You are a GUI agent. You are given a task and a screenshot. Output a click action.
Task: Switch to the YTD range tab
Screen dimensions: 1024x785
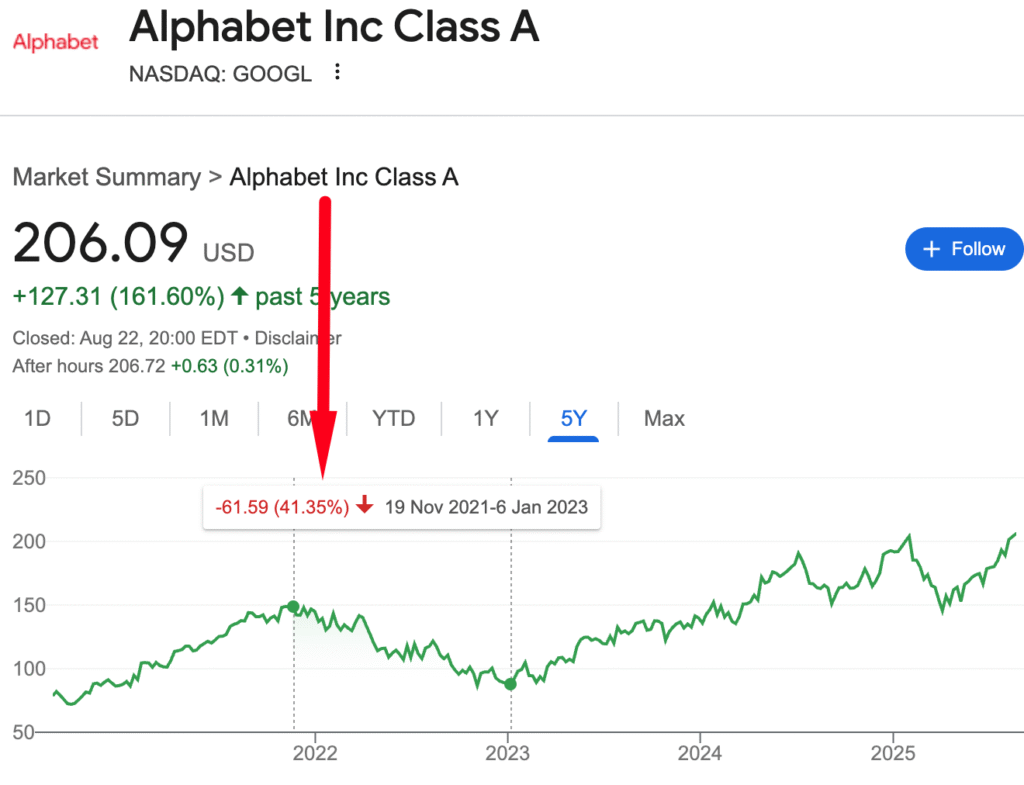pyautogui.click(x=393, y=418)
